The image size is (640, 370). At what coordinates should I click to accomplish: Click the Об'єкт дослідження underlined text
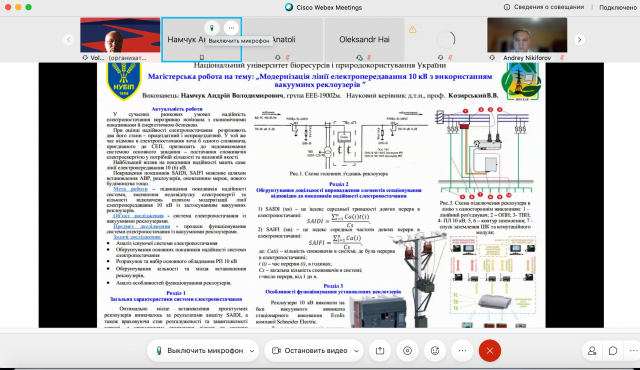pos(138,215)
